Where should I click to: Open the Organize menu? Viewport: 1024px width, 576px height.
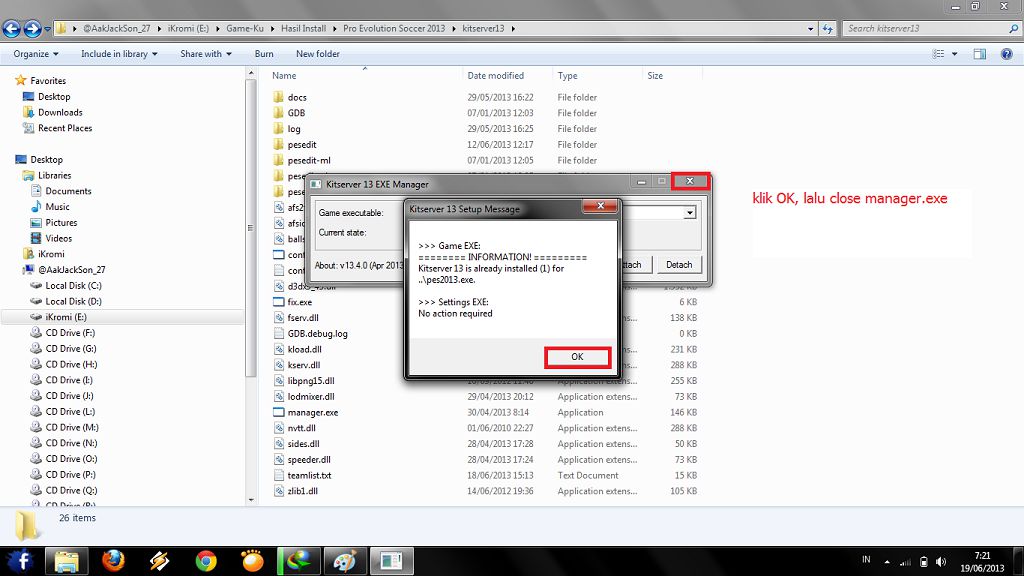coord(36,54)
